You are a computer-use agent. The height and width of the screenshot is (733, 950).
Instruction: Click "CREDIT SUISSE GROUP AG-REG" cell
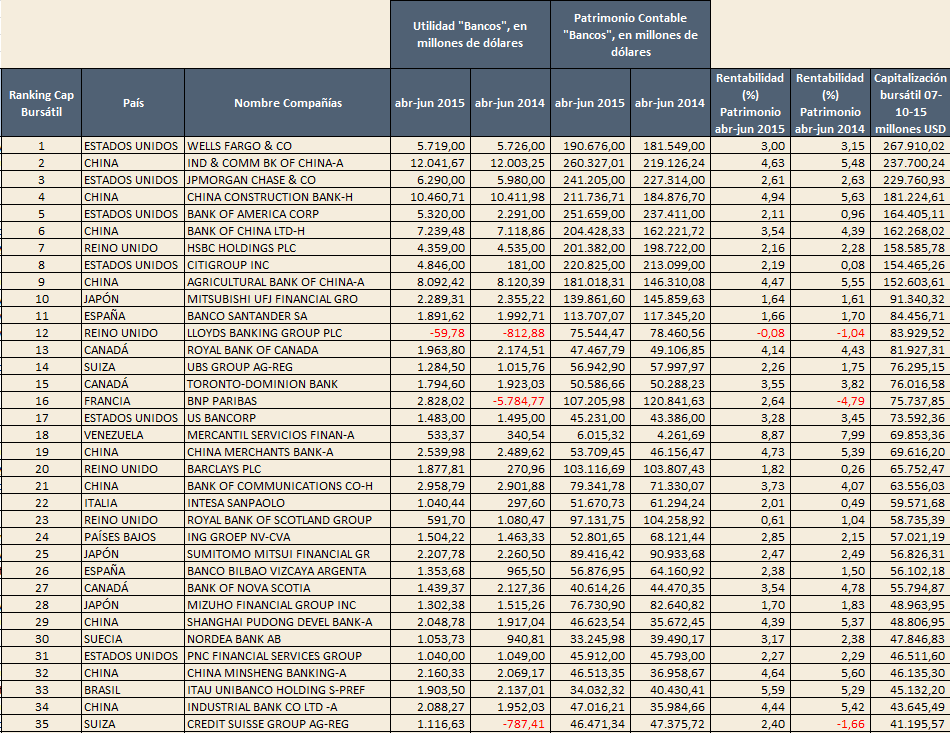point(288,723)
